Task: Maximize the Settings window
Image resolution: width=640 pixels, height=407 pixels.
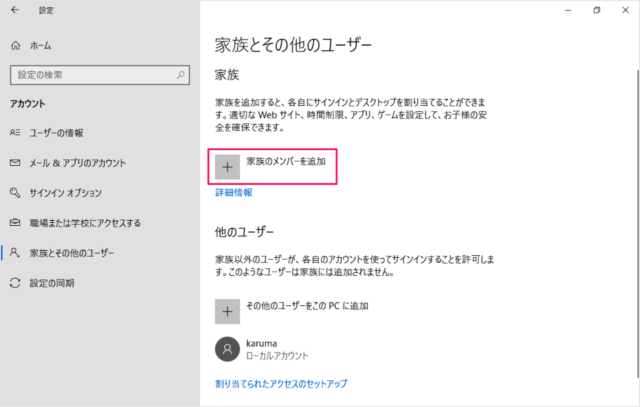Action: click(597, 10)
